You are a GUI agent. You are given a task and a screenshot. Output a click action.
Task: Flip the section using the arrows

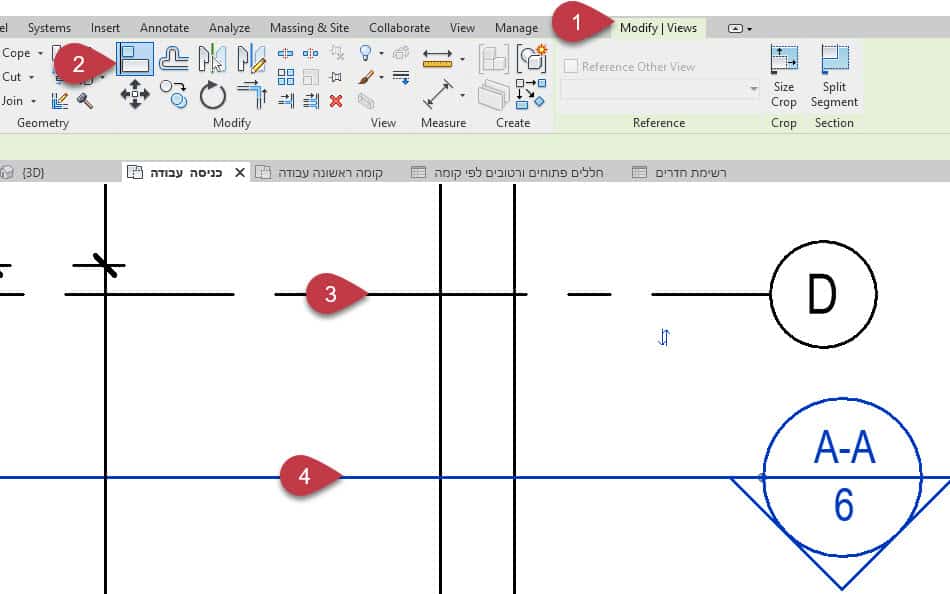coord(663,337)
